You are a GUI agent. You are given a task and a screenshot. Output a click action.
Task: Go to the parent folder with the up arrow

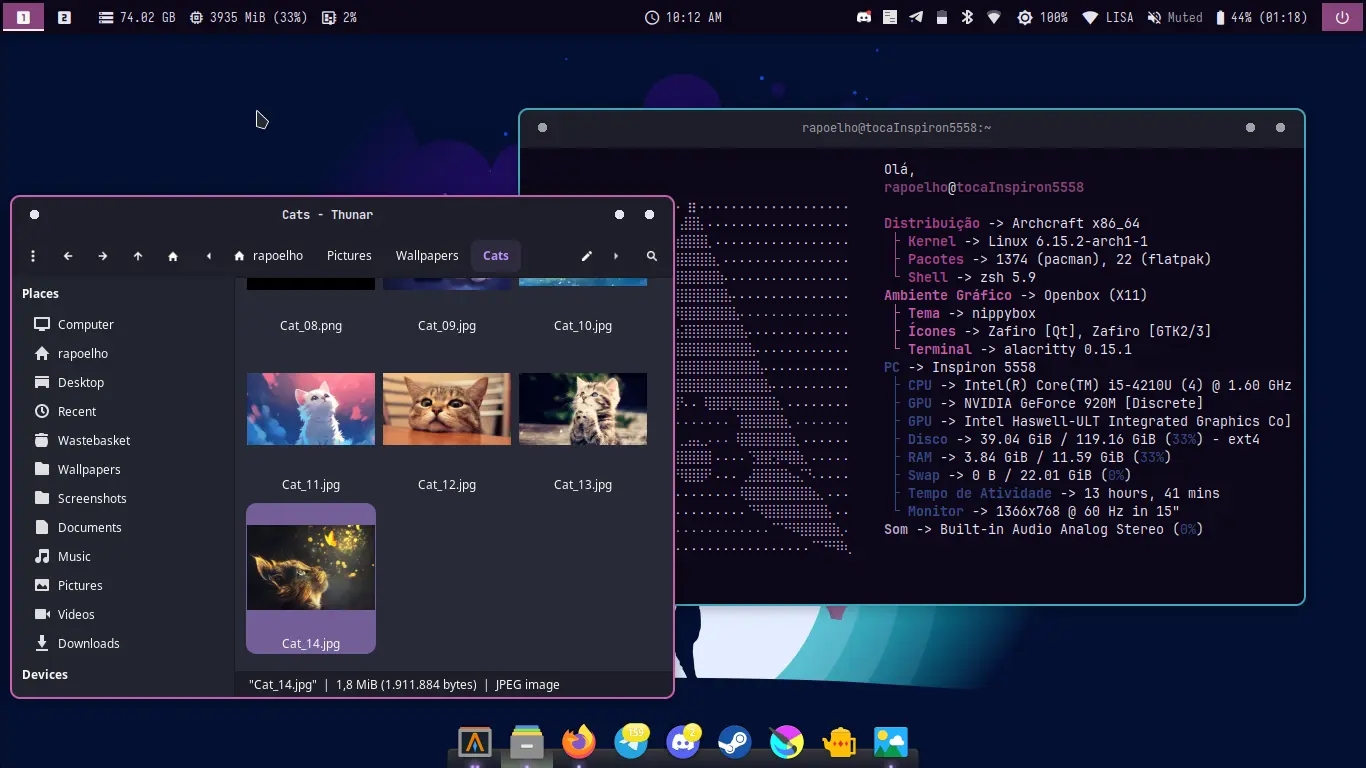(138, 256)
